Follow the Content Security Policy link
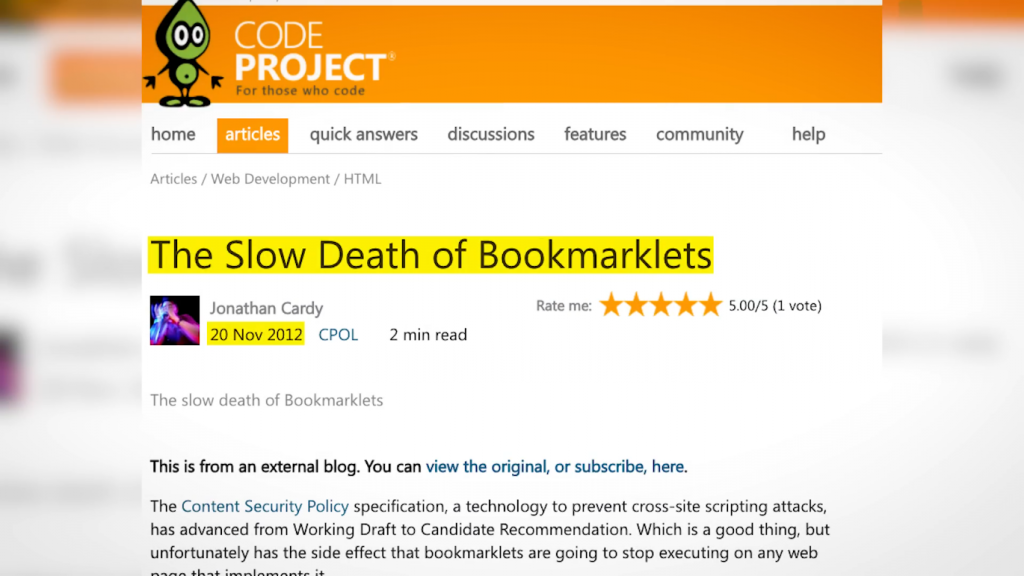This screenshot has height=576, width=1024. 265,507
